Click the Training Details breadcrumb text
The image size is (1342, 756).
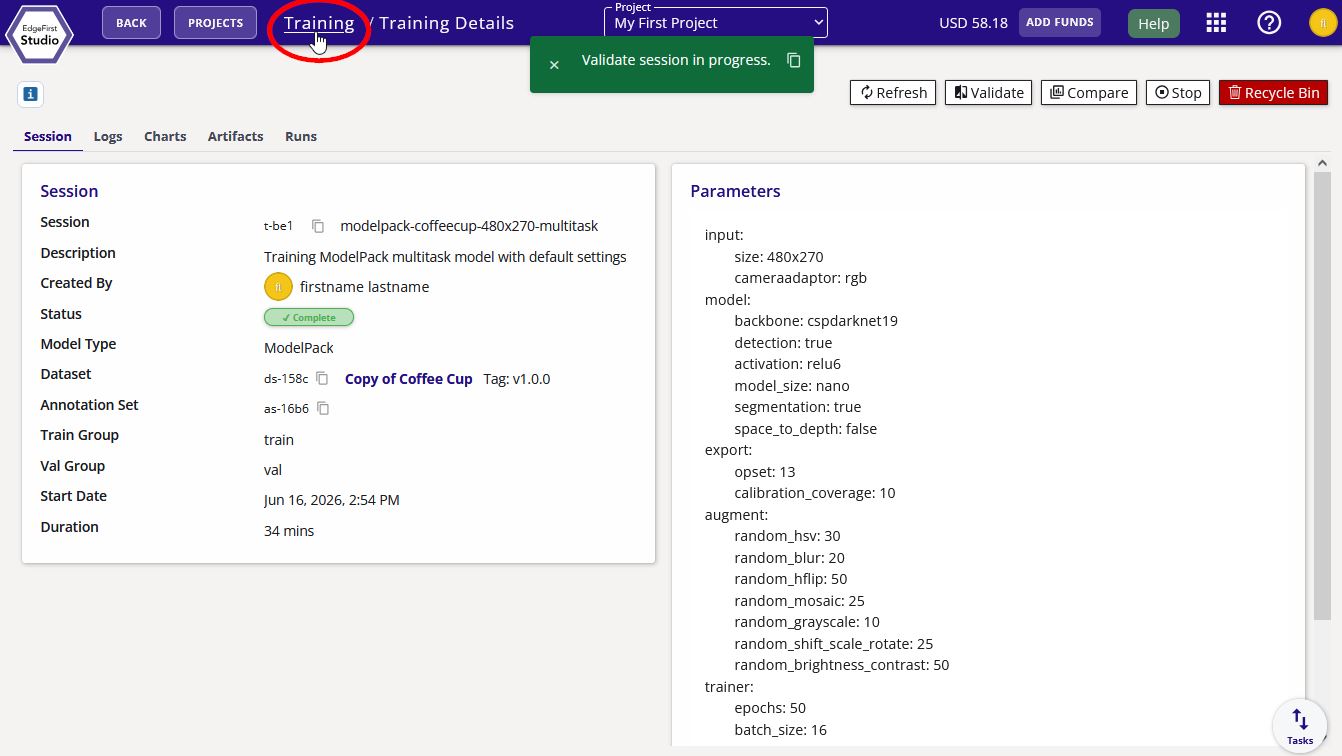[446, 23]
